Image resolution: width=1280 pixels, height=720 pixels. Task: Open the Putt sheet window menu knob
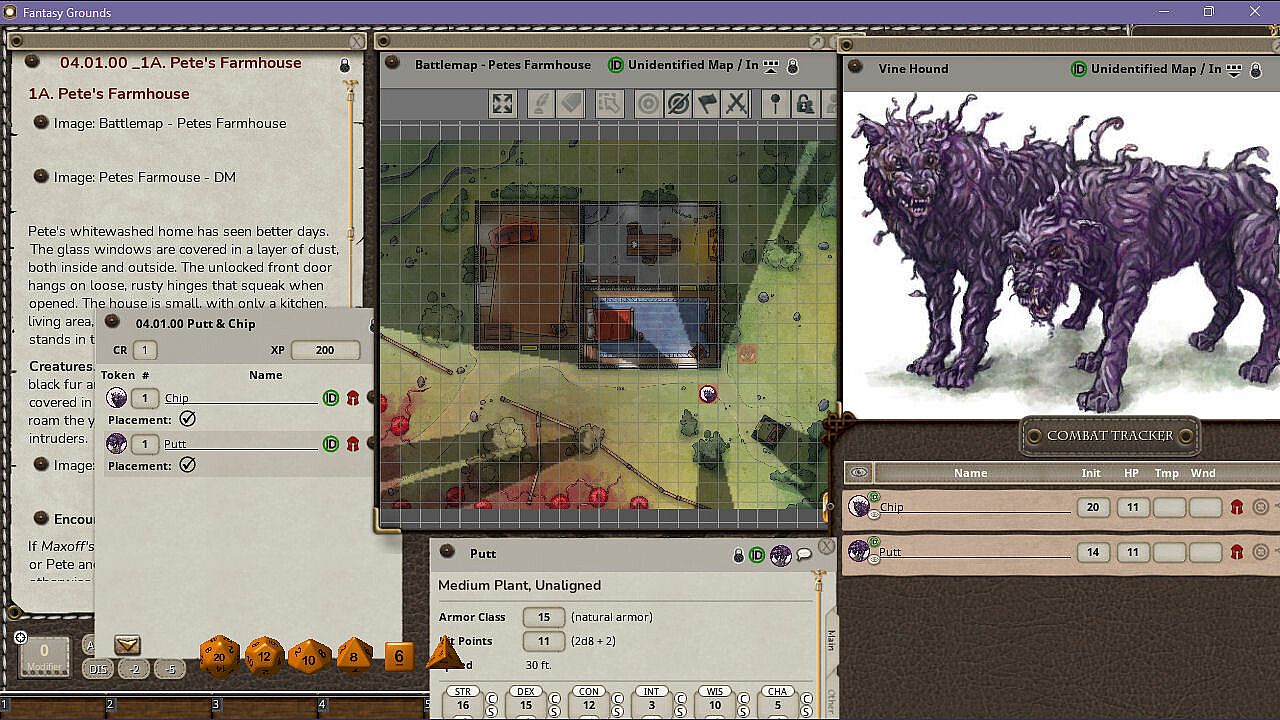tap(447, 552)
